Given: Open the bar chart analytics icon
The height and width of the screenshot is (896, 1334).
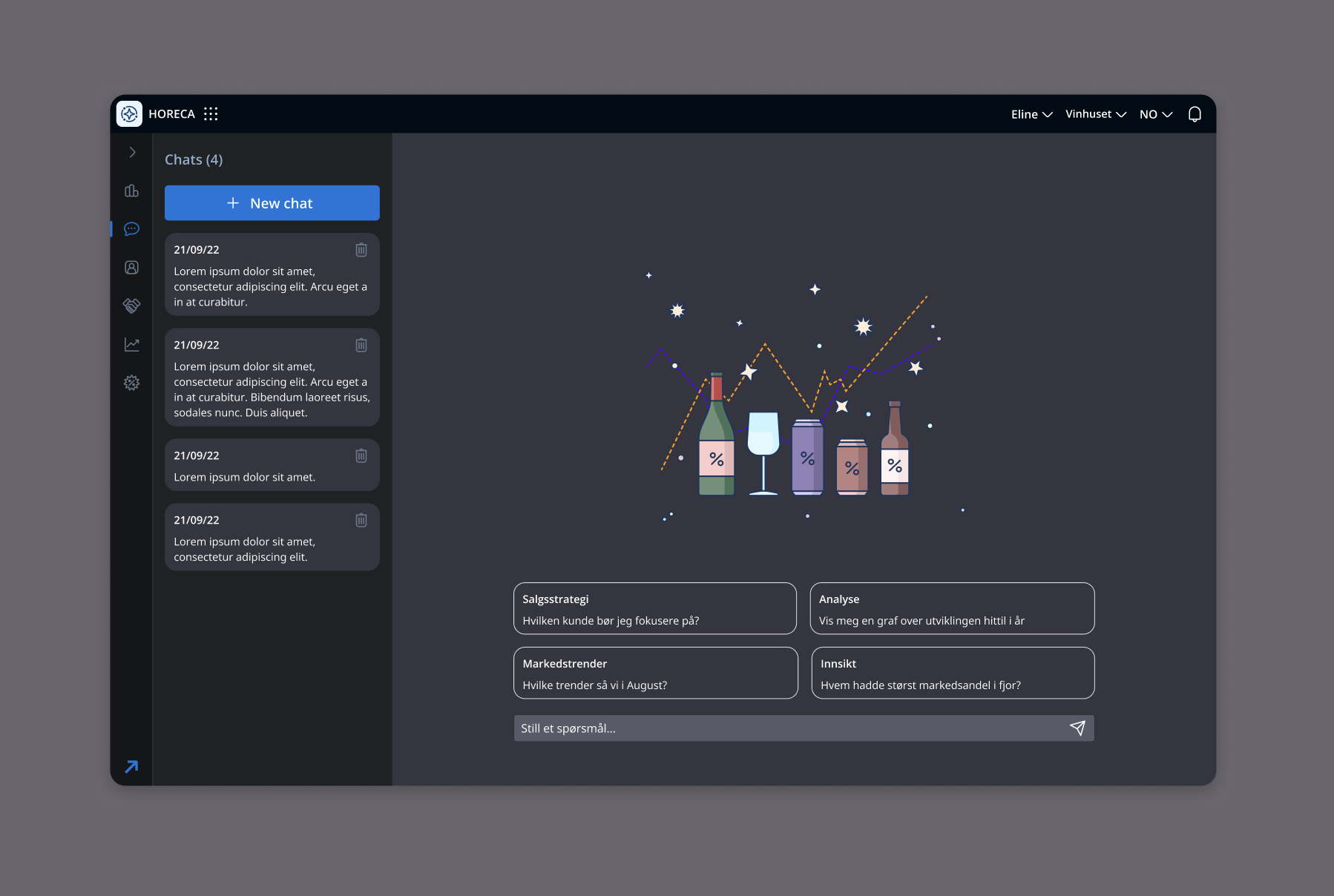Looking at the screenshot, I should [x=131, y=191].
